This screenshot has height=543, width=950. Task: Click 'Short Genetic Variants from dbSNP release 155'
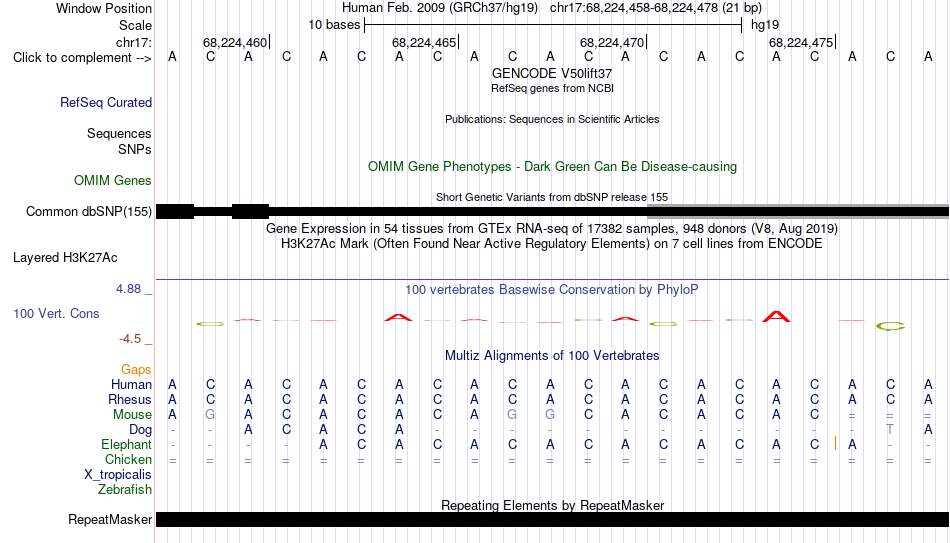click(x=552, y=197)
